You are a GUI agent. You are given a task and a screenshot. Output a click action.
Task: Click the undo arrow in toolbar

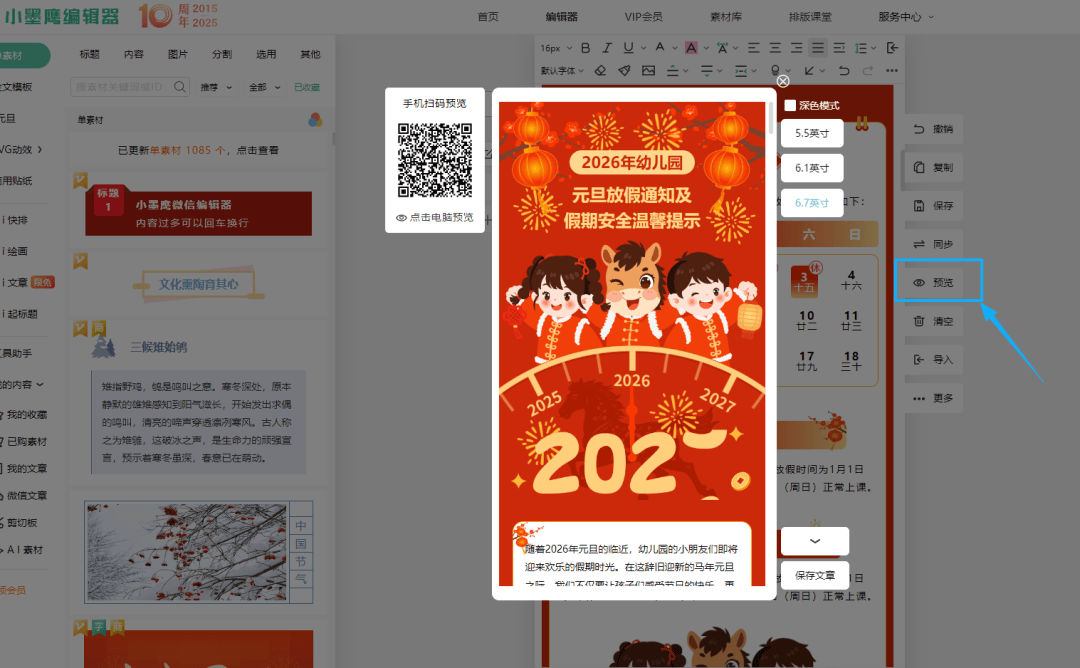tap(843, 71)
